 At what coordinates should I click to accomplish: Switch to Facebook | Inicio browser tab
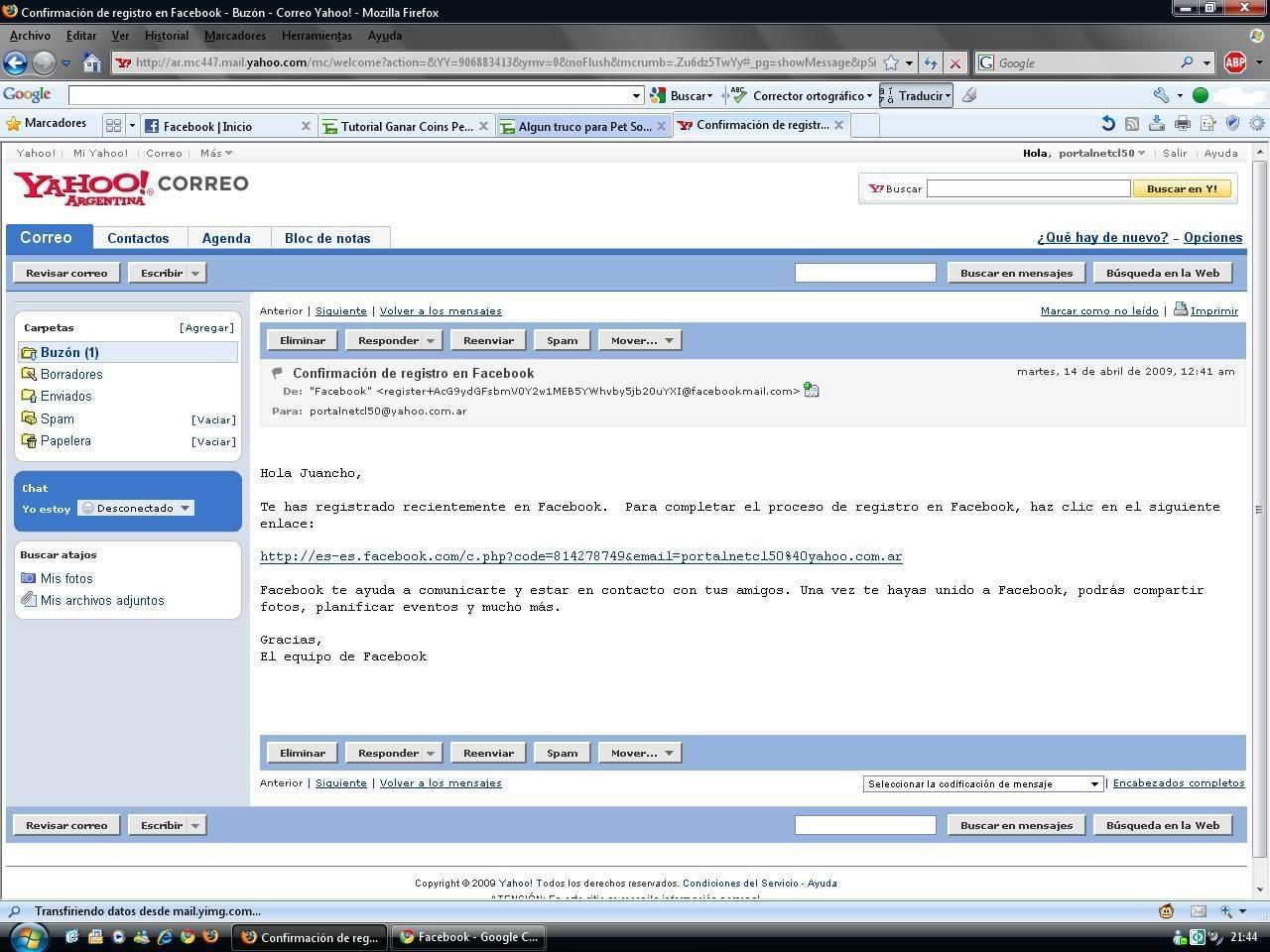pos(227,126)
